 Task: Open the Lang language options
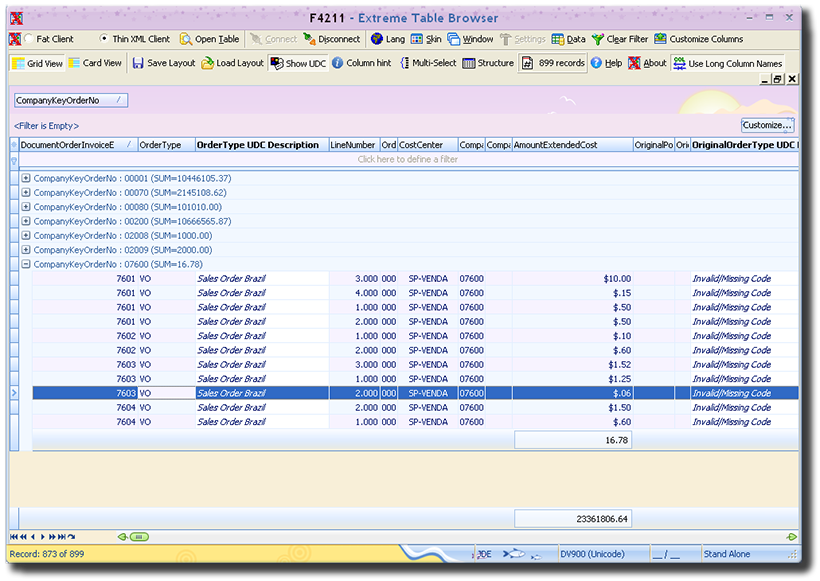pos(388,39)
